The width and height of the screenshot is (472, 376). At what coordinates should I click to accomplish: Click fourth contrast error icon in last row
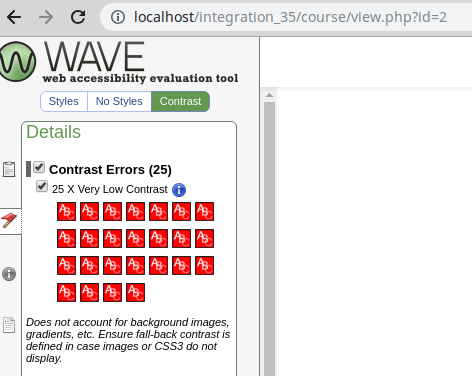[x=135, y=292]
